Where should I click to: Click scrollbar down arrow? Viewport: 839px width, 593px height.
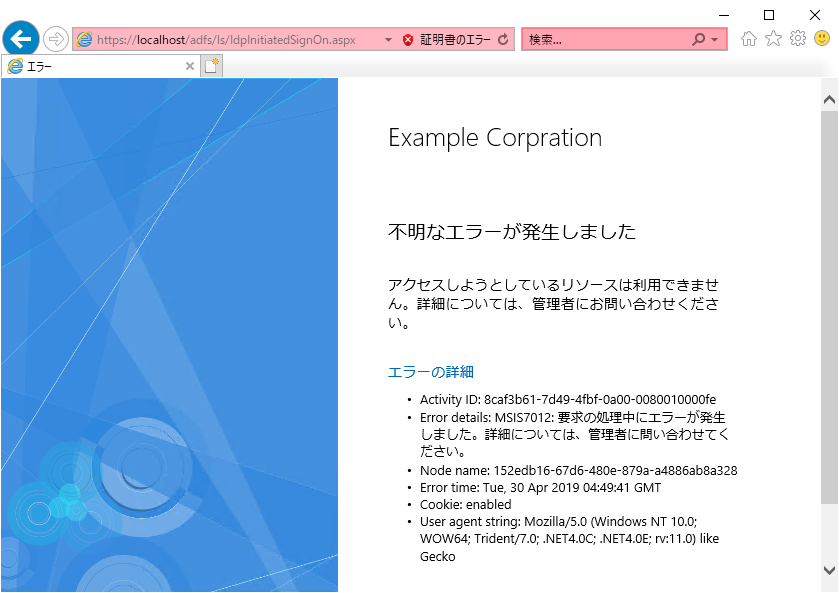point(829,570)
